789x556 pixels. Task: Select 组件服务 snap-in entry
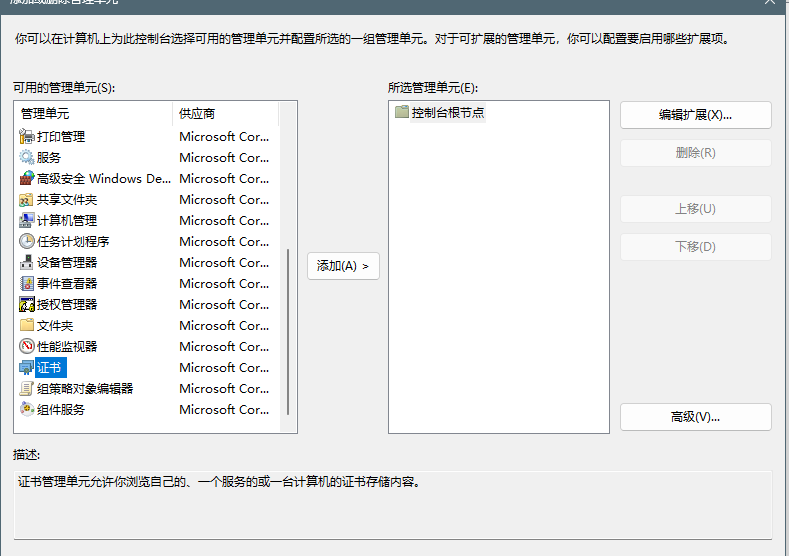click(x=61, y=410)
